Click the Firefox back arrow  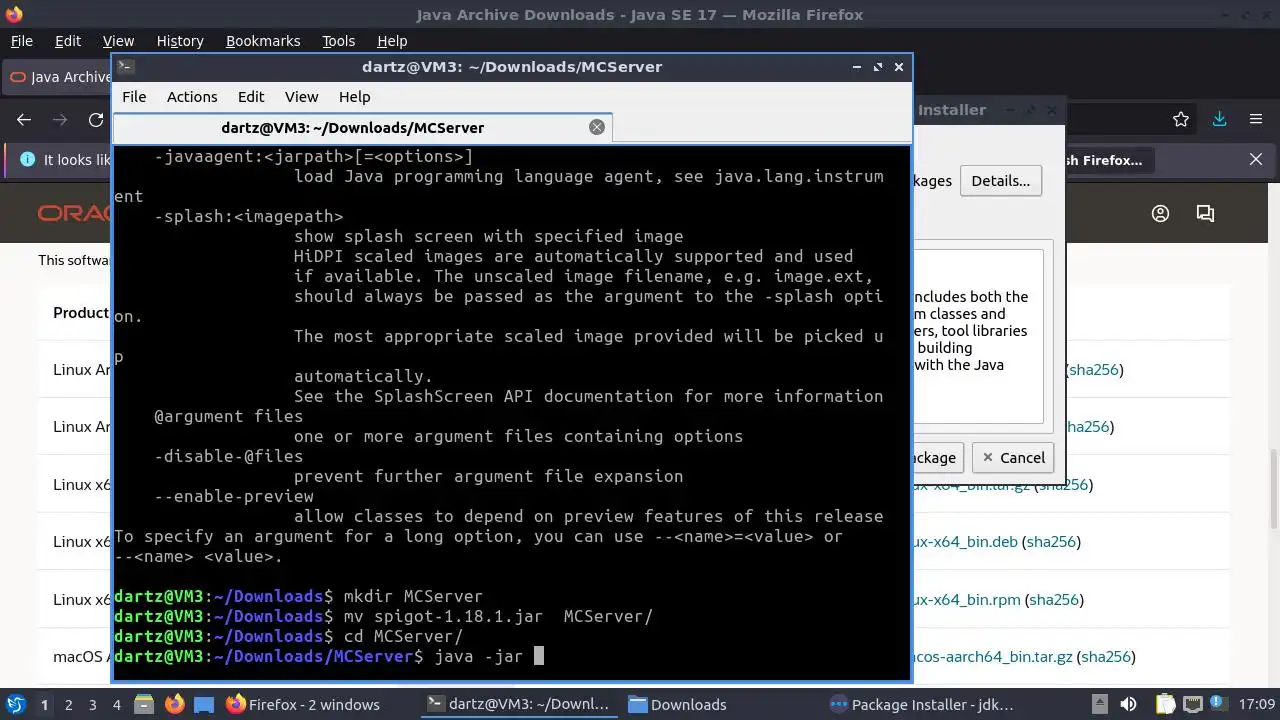coord(24,120)
